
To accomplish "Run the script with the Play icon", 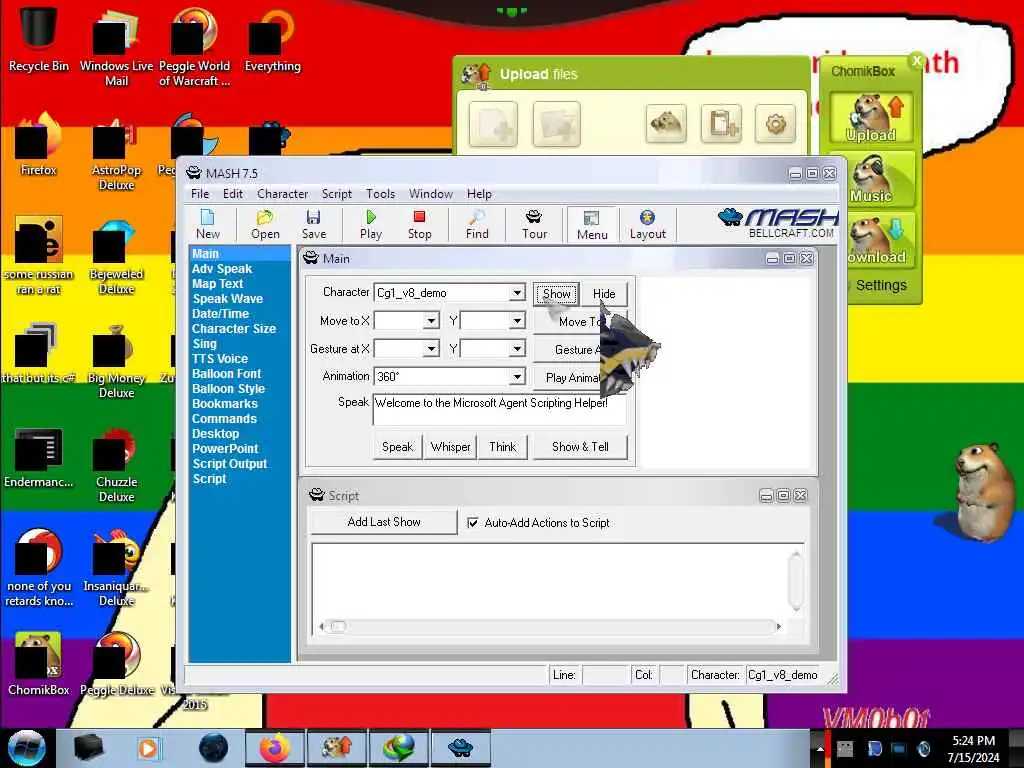I will 371,225.
